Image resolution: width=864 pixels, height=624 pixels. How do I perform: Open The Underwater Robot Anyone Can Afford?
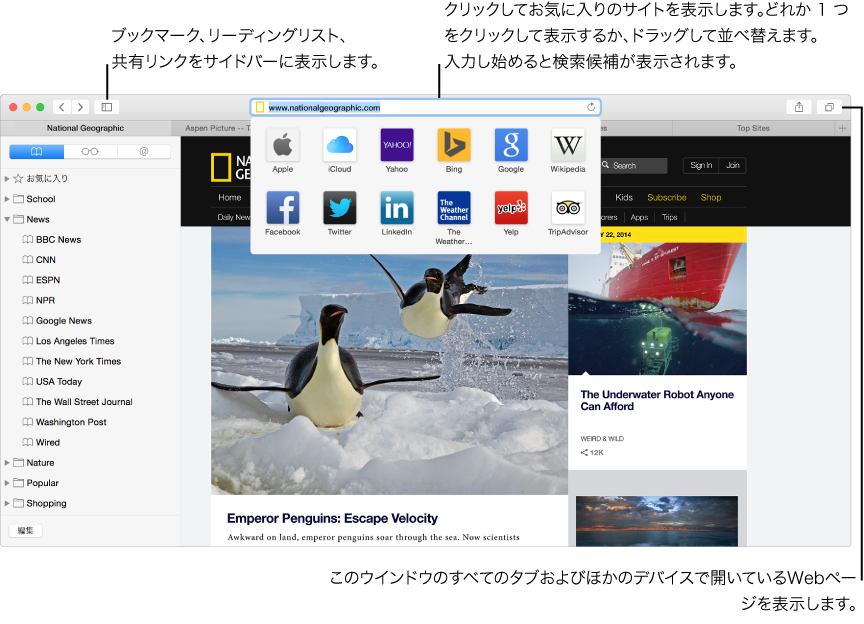(x=657, y=401)
